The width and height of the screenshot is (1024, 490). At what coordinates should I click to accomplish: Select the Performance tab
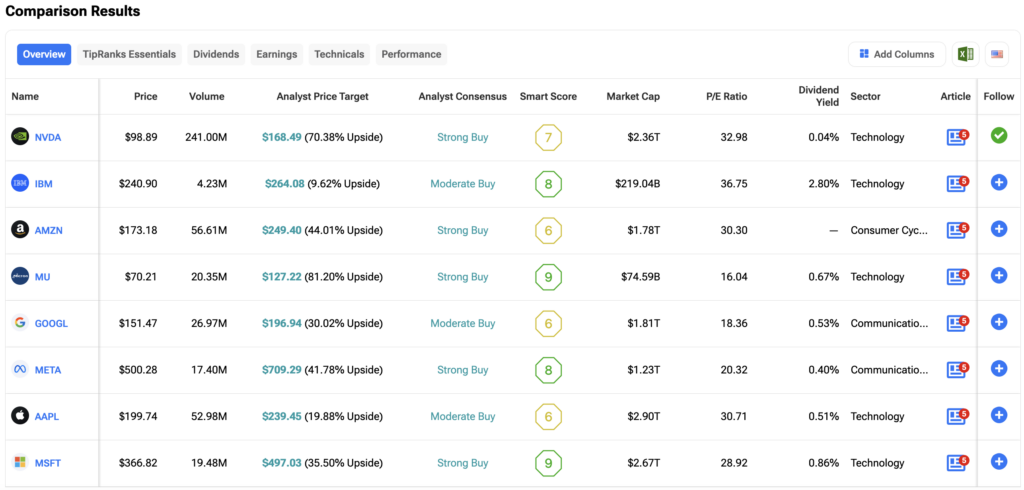click(x=411, y=54)
